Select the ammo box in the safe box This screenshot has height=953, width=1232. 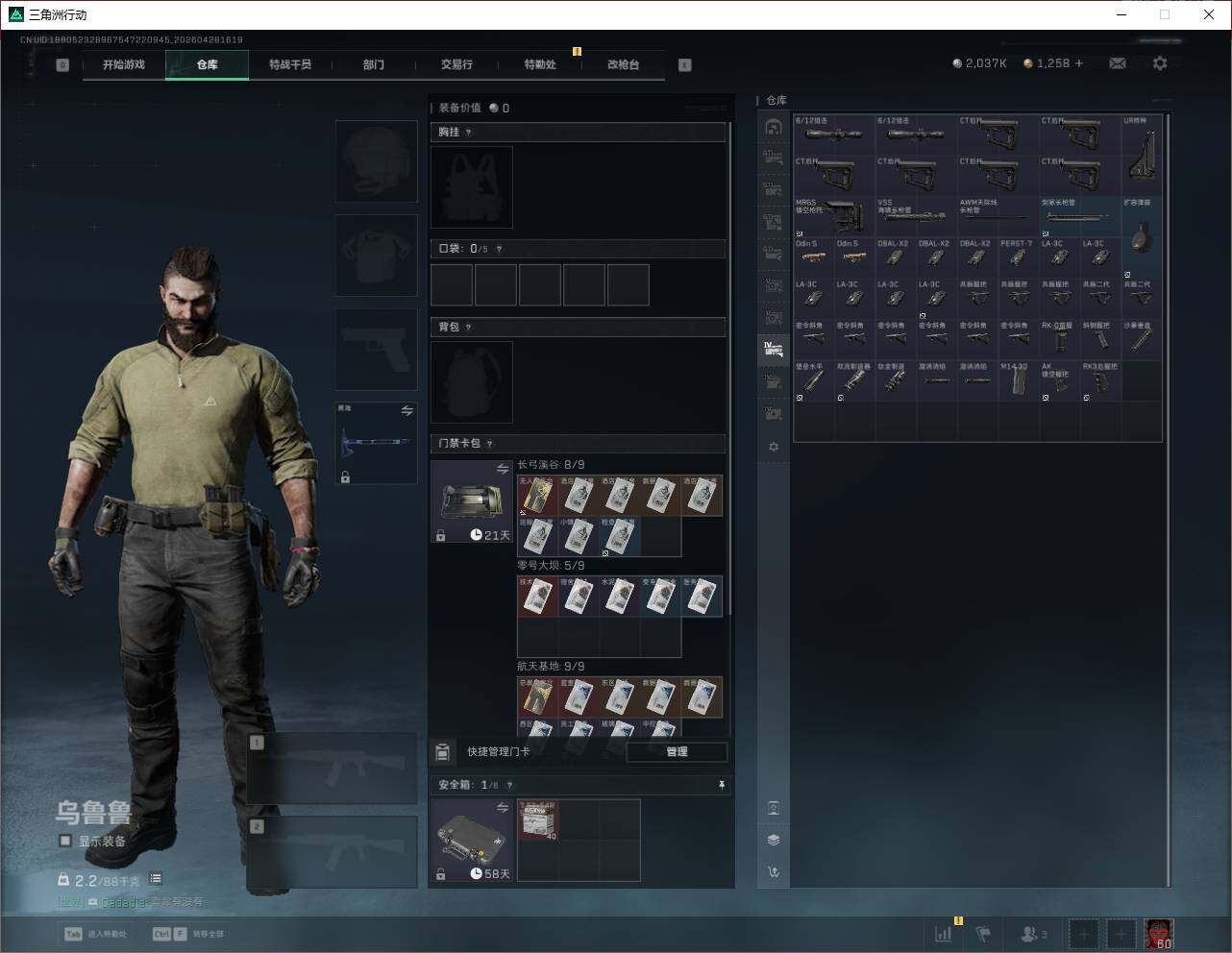click(538, 820)
